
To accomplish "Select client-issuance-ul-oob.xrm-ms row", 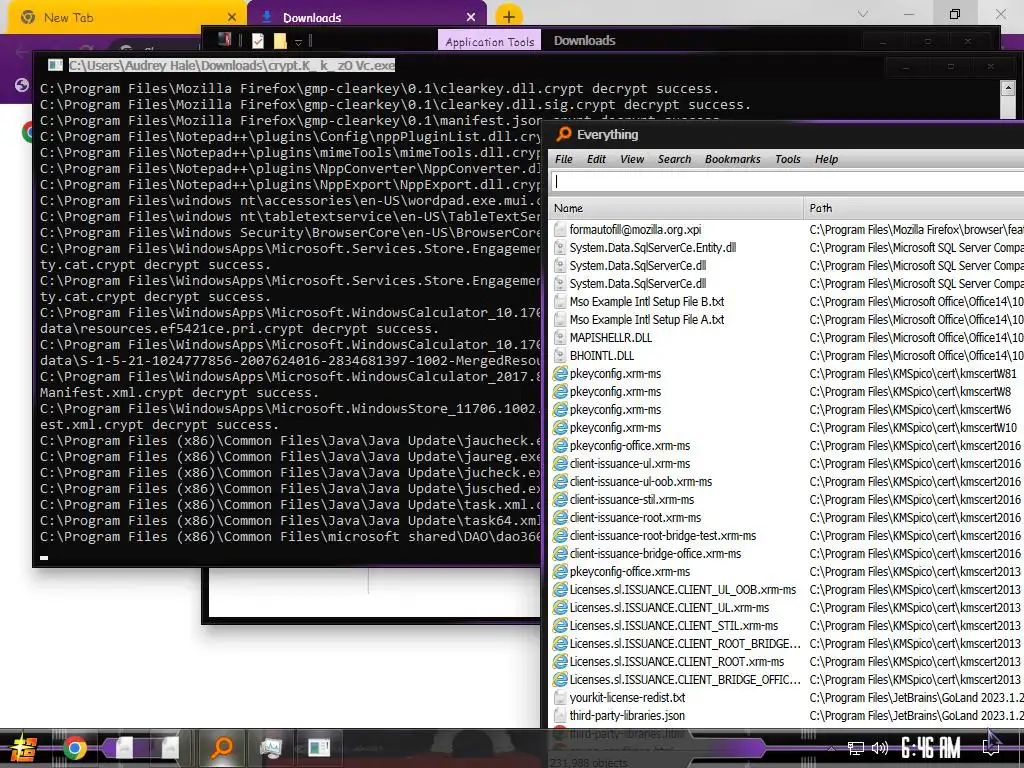I will (641, 482).
